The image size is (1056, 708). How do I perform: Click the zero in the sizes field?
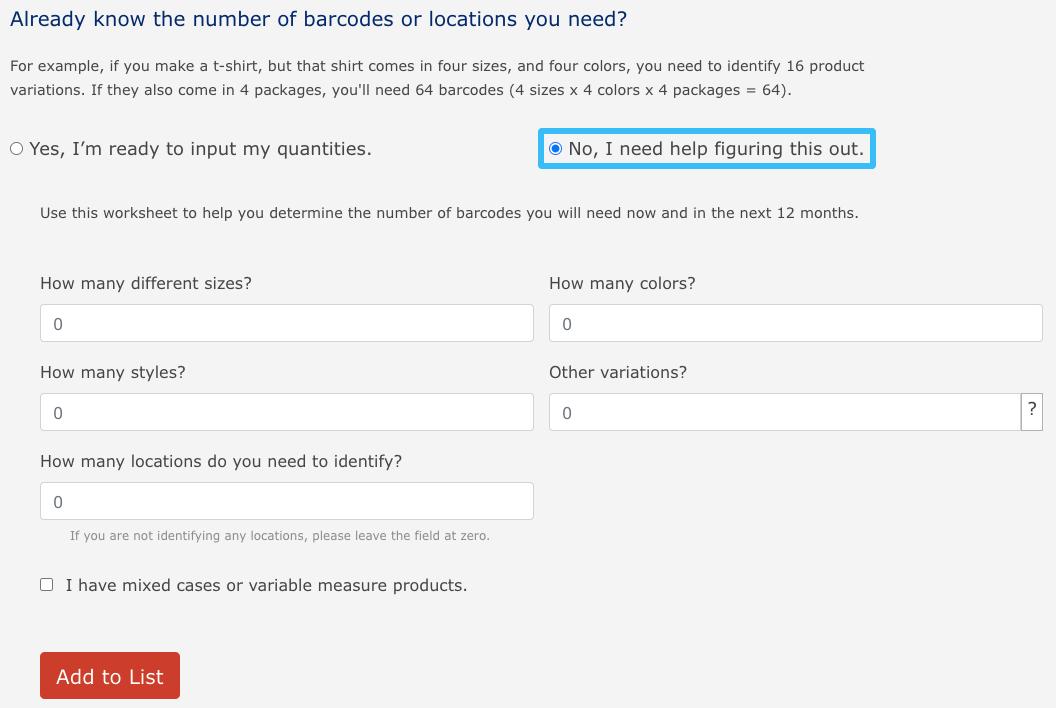tap(60, 322)
